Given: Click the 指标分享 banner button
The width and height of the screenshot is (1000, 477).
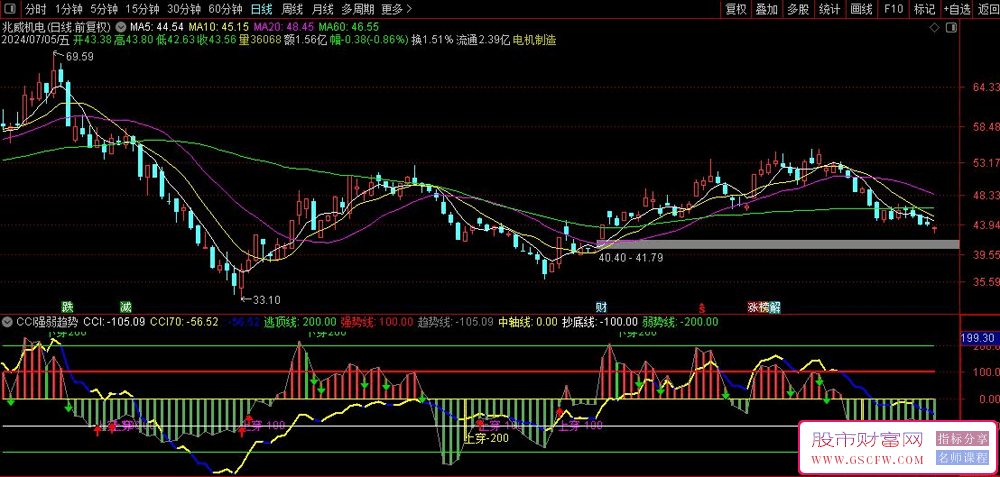Looking at the screenshot, I should point(962,439).
